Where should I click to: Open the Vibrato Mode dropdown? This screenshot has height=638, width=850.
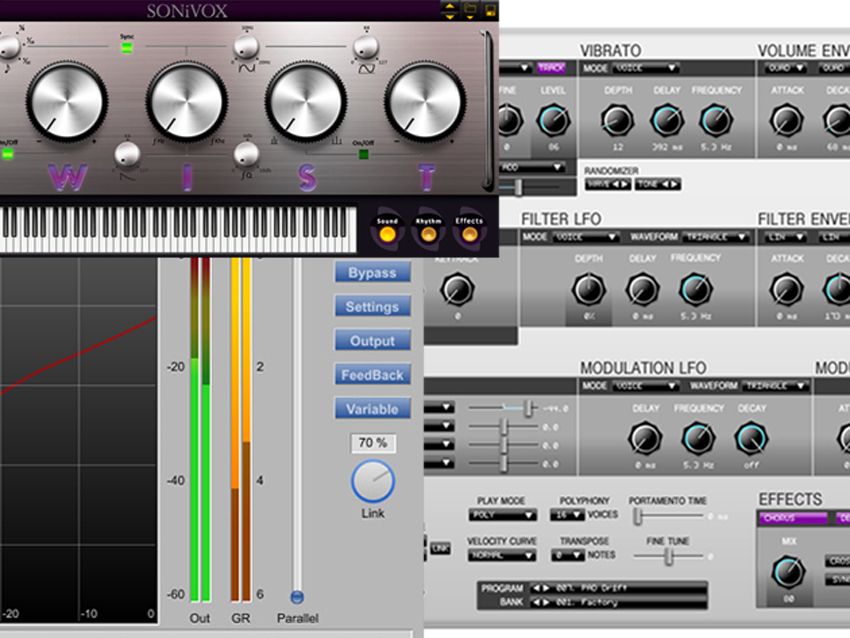(644, 68)
